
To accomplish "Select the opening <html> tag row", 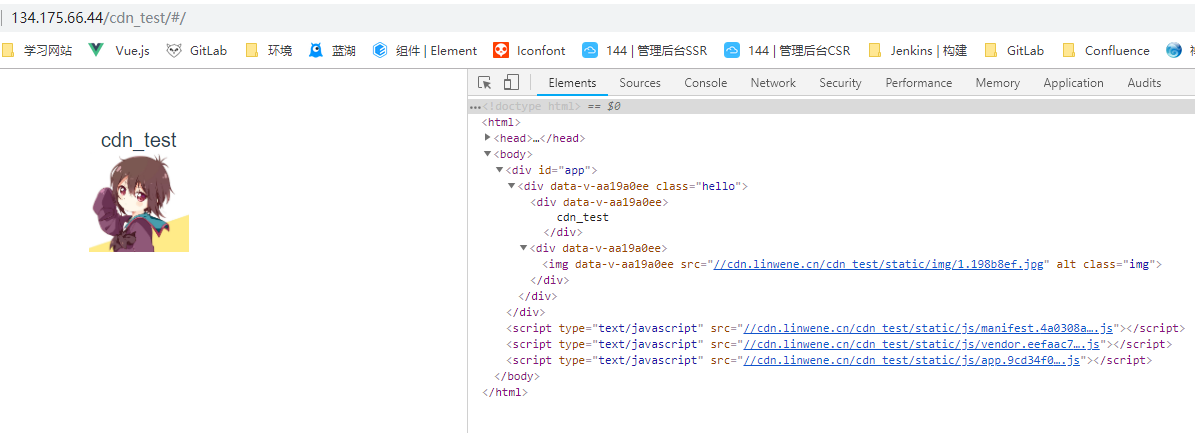I will (x=501, y=122).
